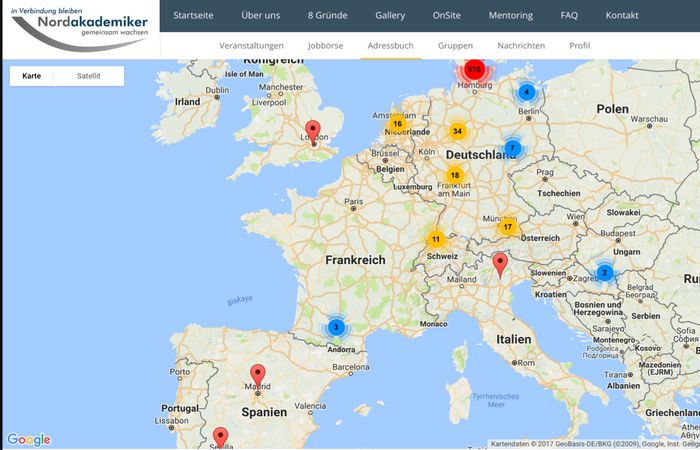Click the Italien country label

(514, 339)
